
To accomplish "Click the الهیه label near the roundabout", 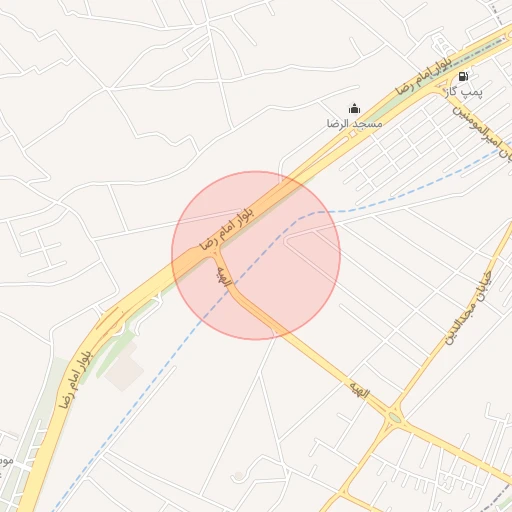I will tap(359, 390).
